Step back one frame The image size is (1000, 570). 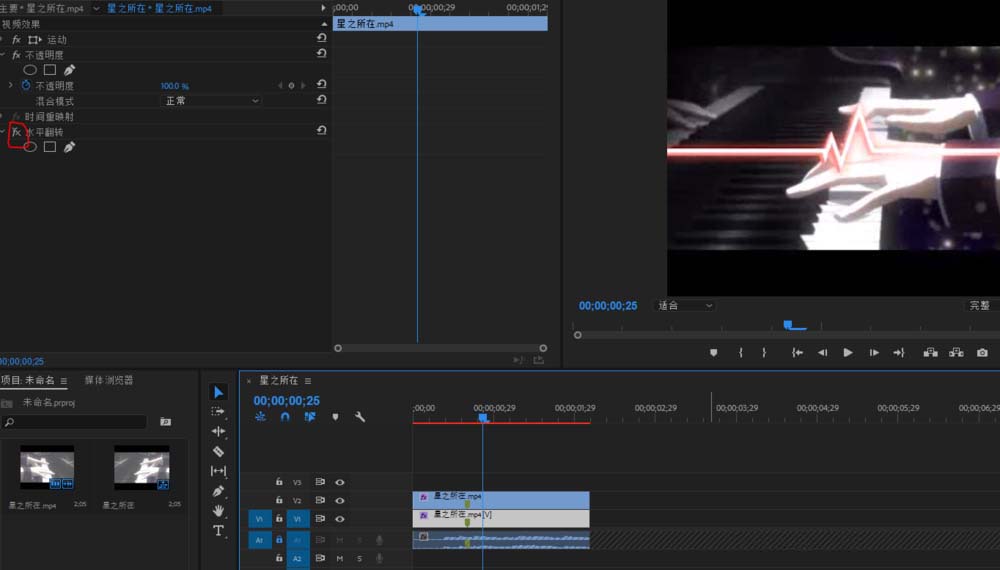pyautogui.click(x=823, y=353)
